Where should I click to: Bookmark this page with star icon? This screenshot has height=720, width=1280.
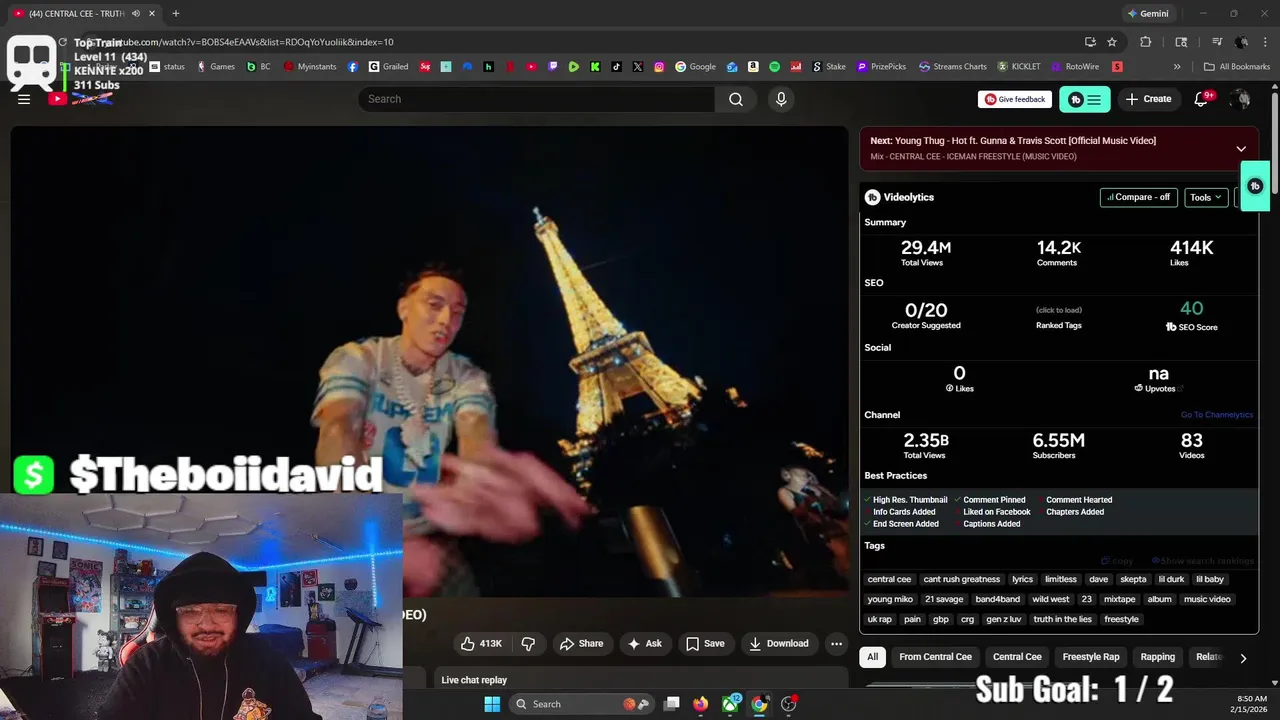[1112, 42]
